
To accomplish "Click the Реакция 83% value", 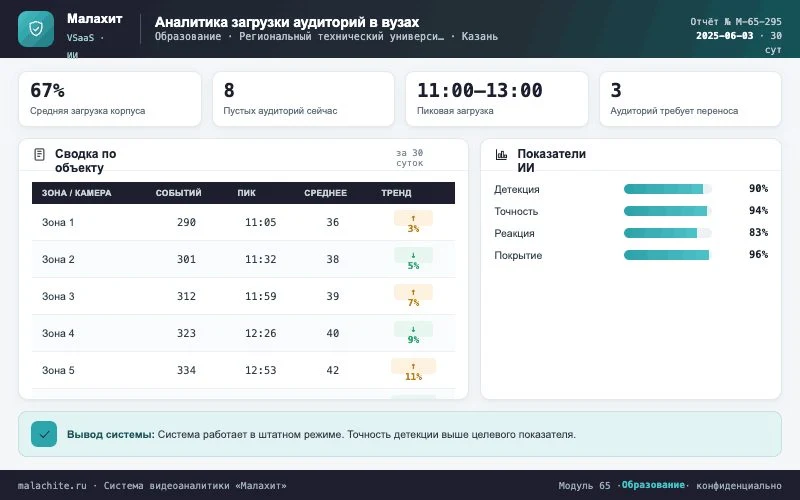I will point(758,233).
